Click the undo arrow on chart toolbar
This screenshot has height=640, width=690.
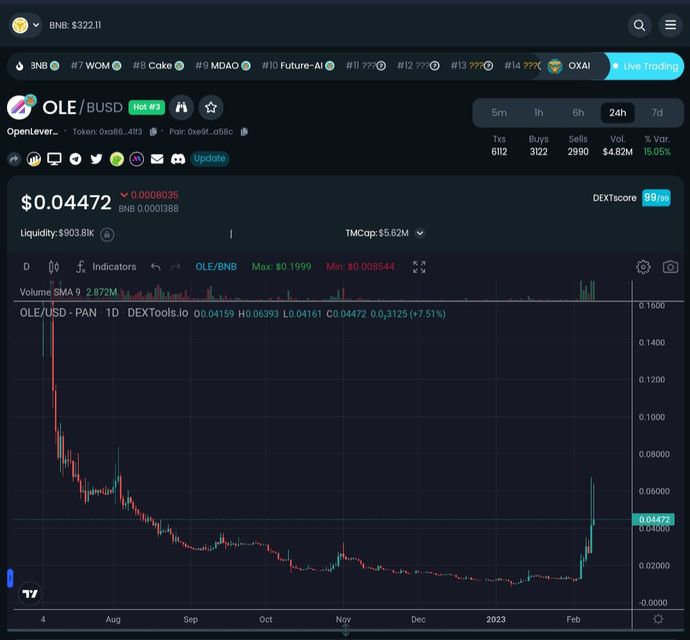[155, 267]
